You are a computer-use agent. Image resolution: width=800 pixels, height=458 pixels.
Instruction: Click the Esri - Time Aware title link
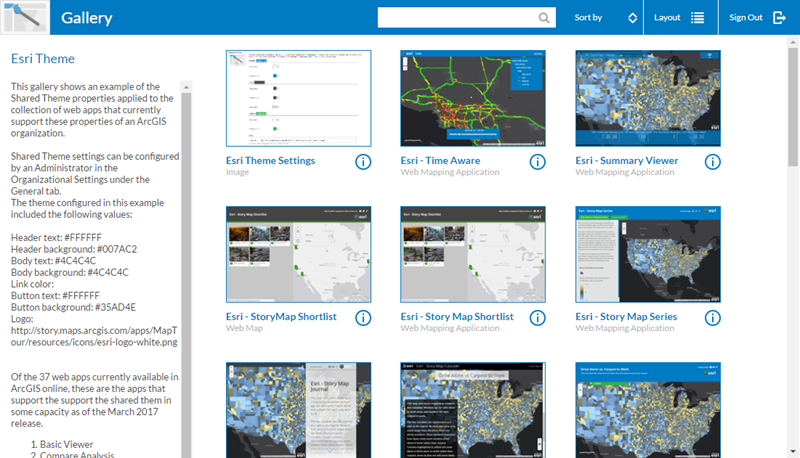[440, 161]
